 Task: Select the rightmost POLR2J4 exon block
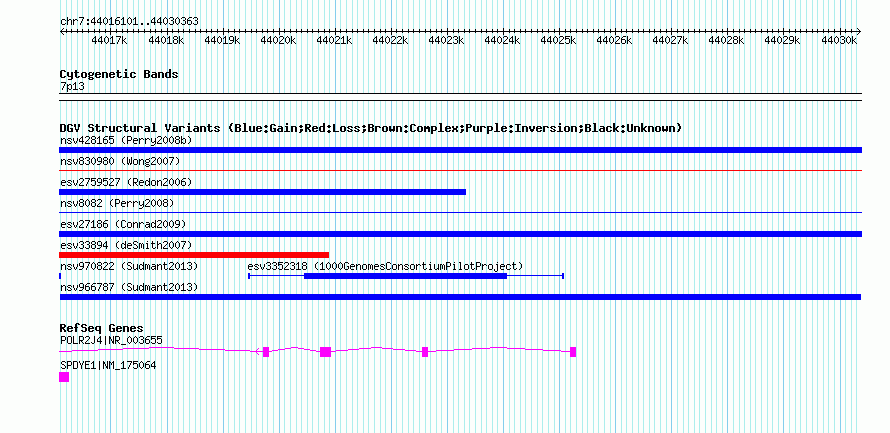coord(573,352)
